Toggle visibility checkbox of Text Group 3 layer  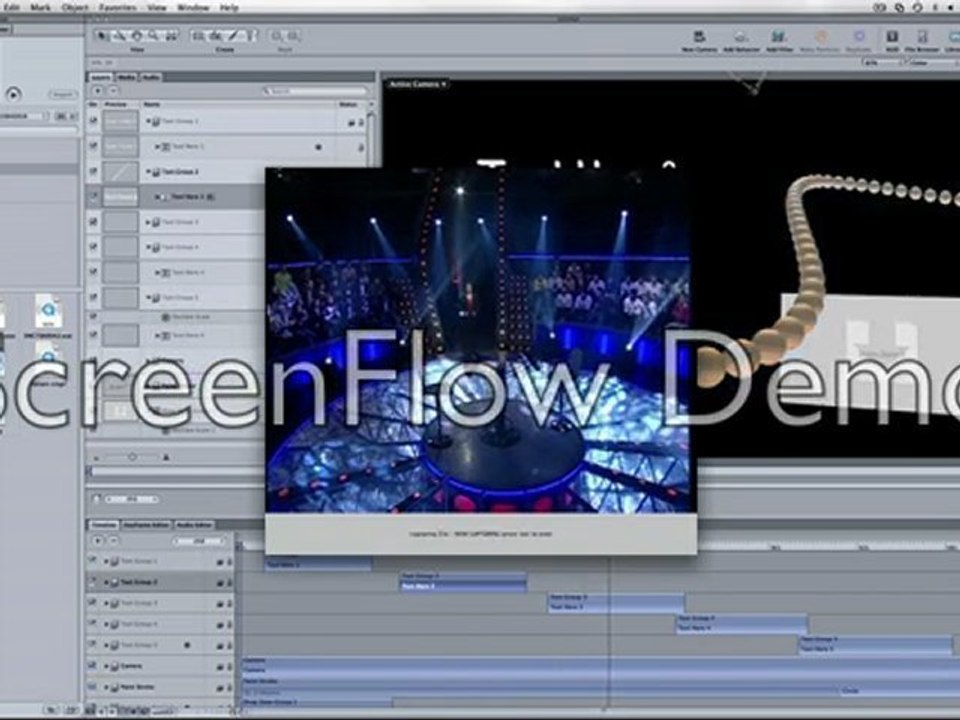tap(94, 222)
